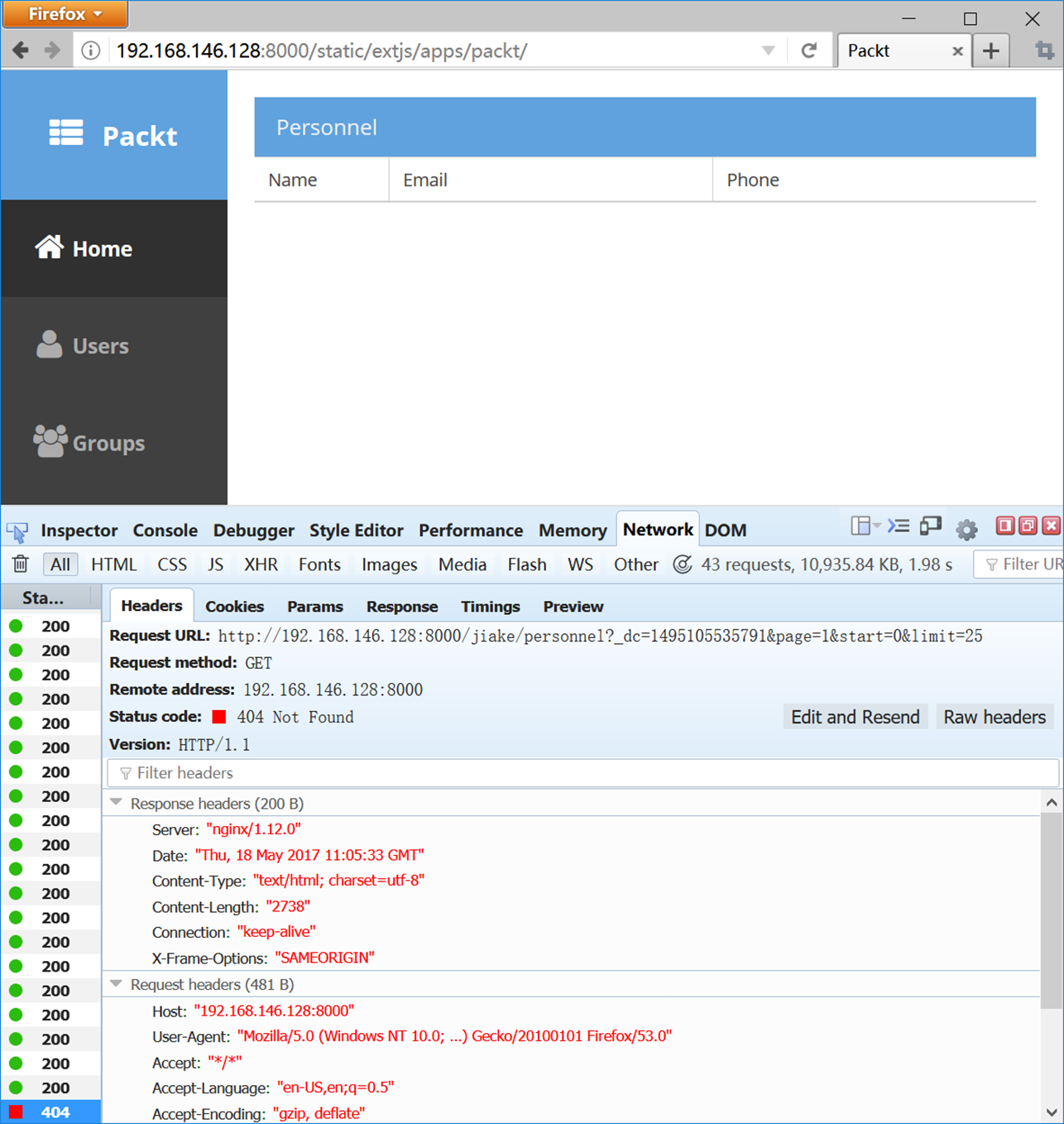Click the Packt grid logo icon
This screenshot has width=1064, height=1124.
tap(66, 132)
